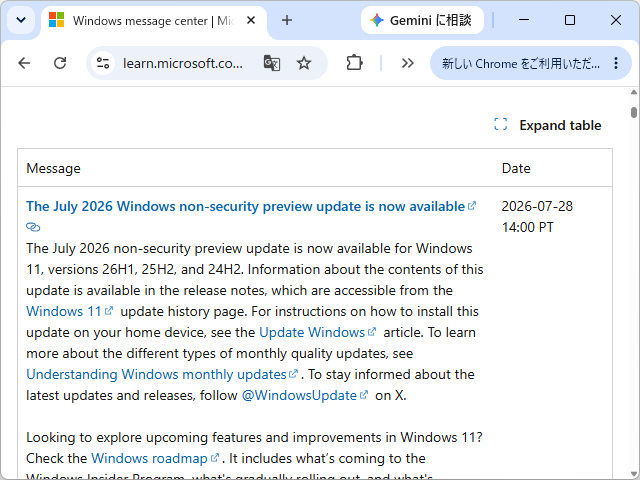Click the Message column header

pyautogui.click(x=53, y=168)
